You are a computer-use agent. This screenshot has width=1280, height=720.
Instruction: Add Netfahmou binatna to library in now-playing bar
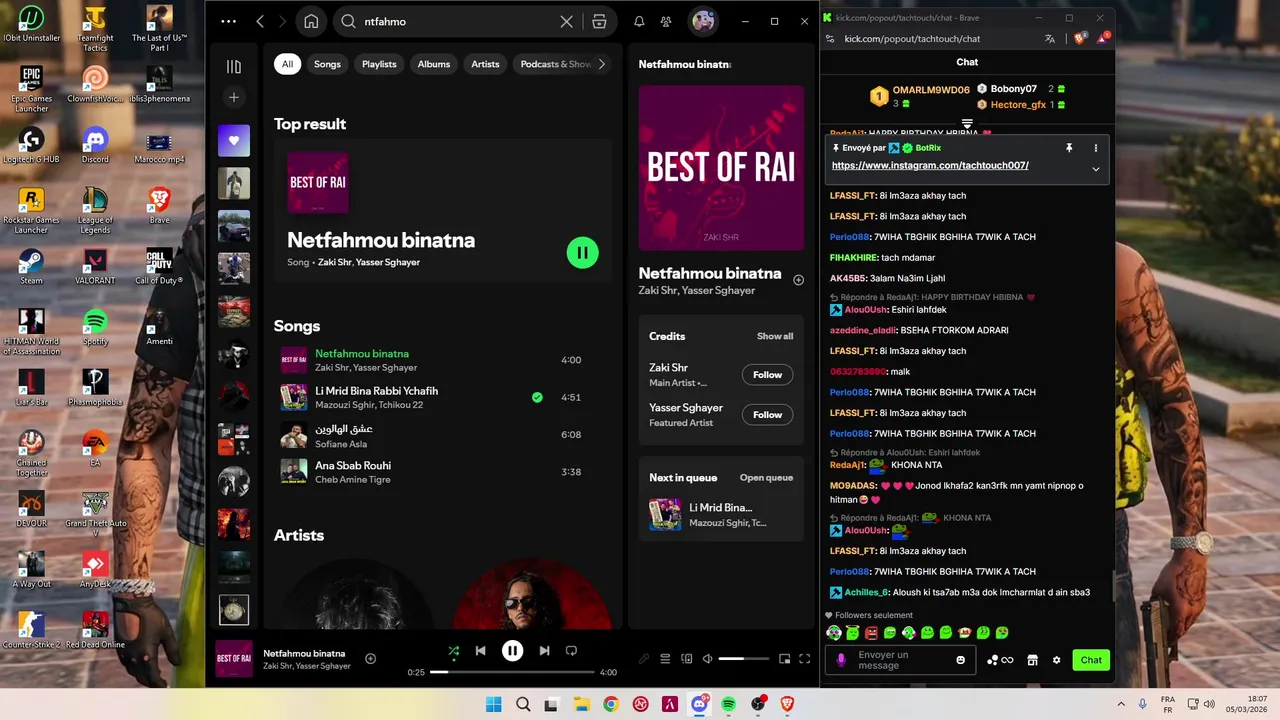(x=370, y=658)
